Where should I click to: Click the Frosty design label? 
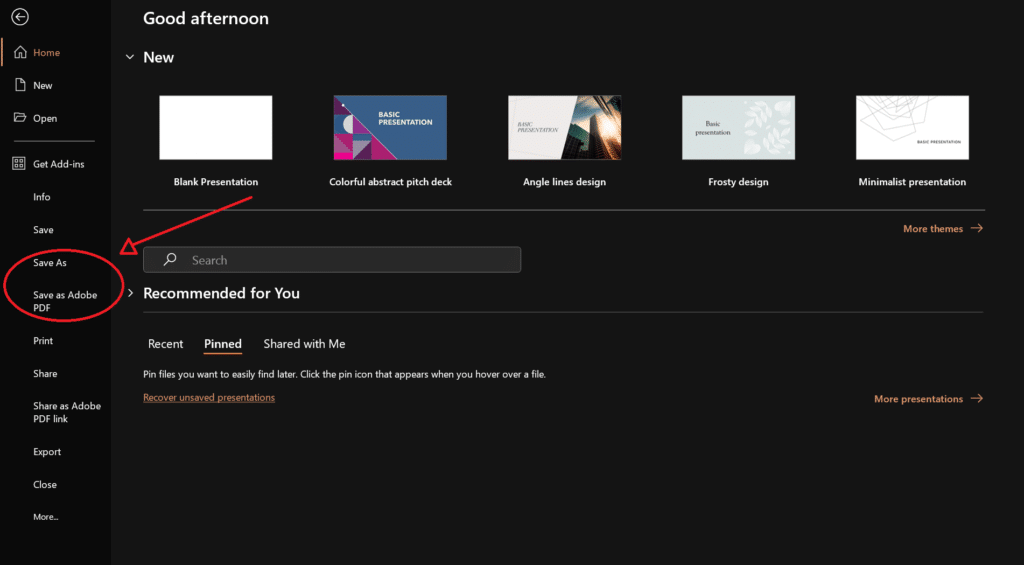738,182
